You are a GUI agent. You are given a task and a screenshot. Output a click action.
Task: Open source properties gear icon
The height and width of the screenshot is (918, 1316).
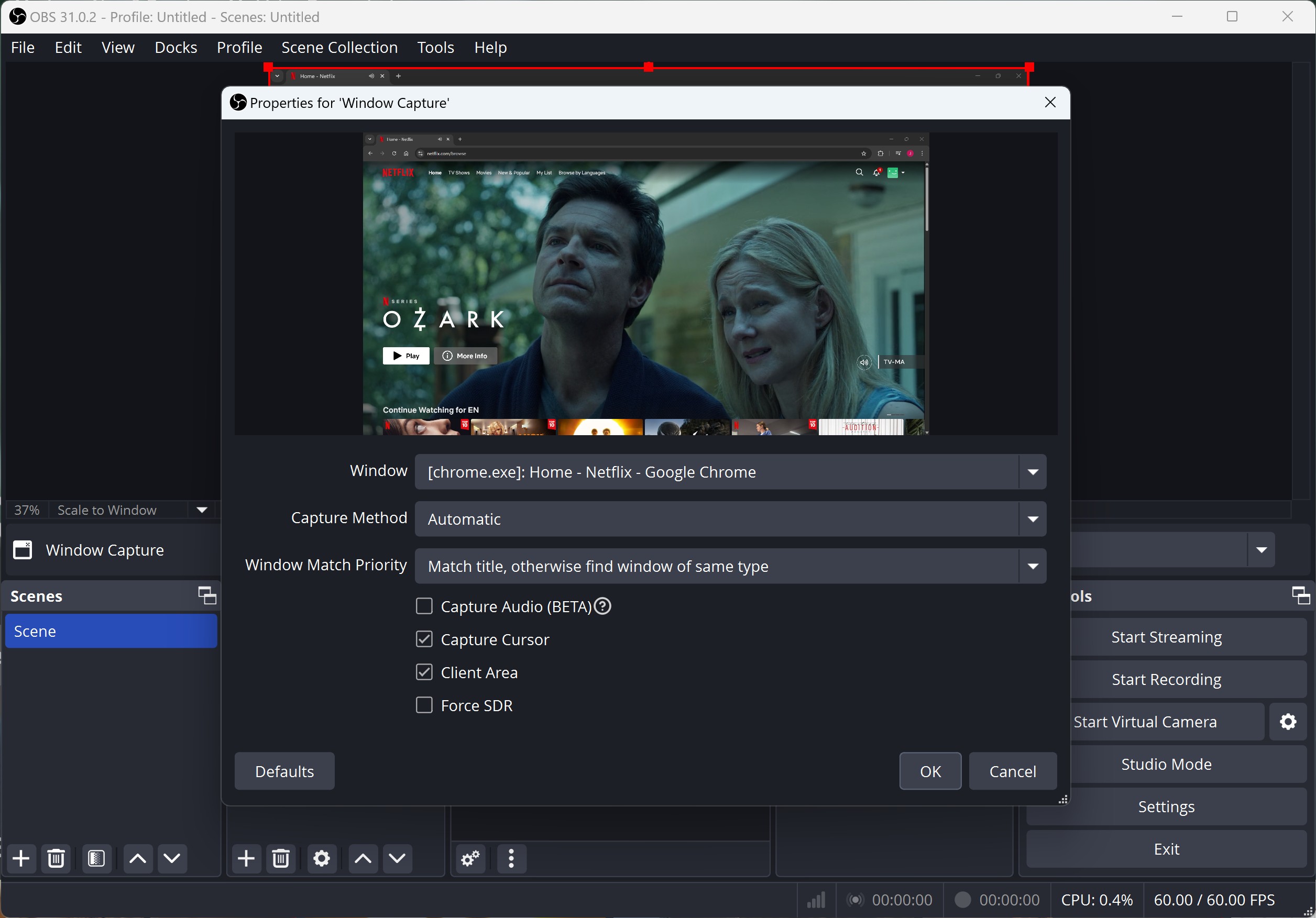(322, 858)
